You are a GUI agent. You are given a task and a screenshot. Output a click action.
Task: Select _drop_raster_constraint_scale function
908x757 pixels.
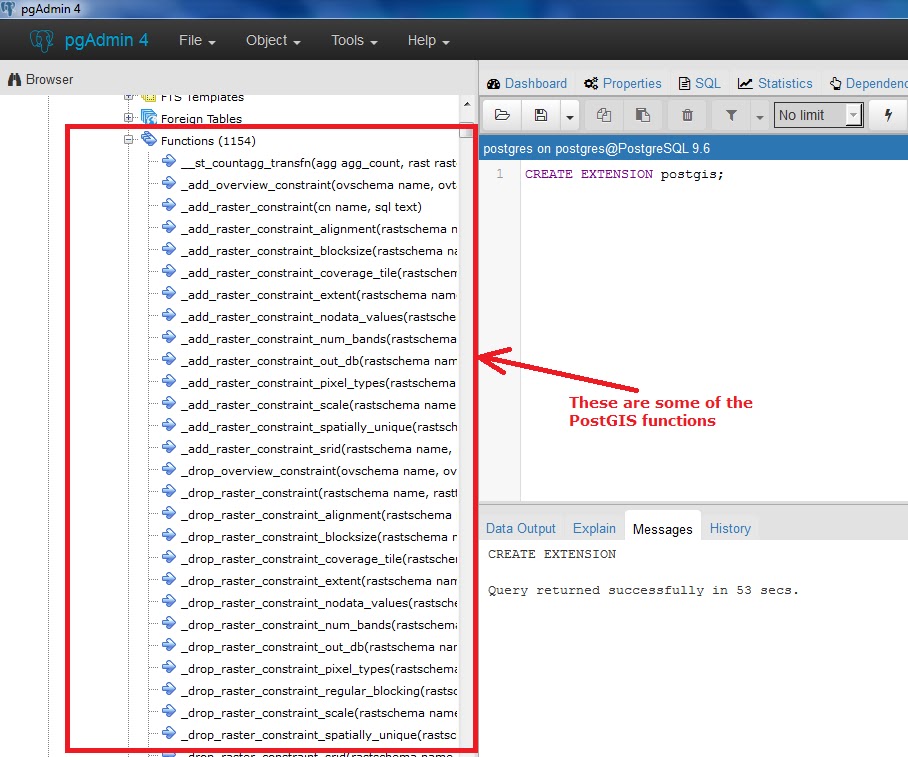coord(318,713)
